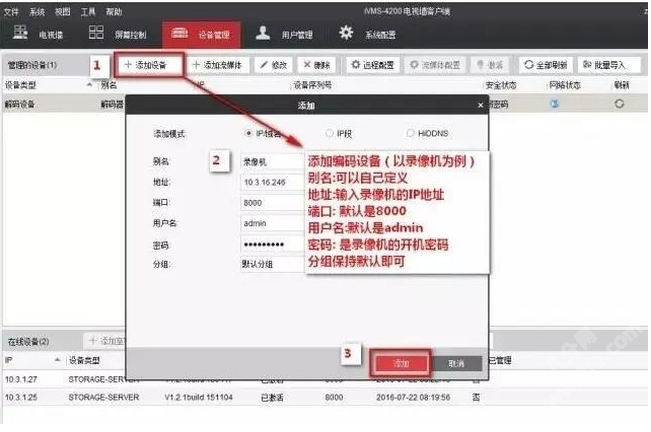Switch to the 设备管理 device management tab
651x432 pixels.
pyautogui.click(x=201, y=35)
